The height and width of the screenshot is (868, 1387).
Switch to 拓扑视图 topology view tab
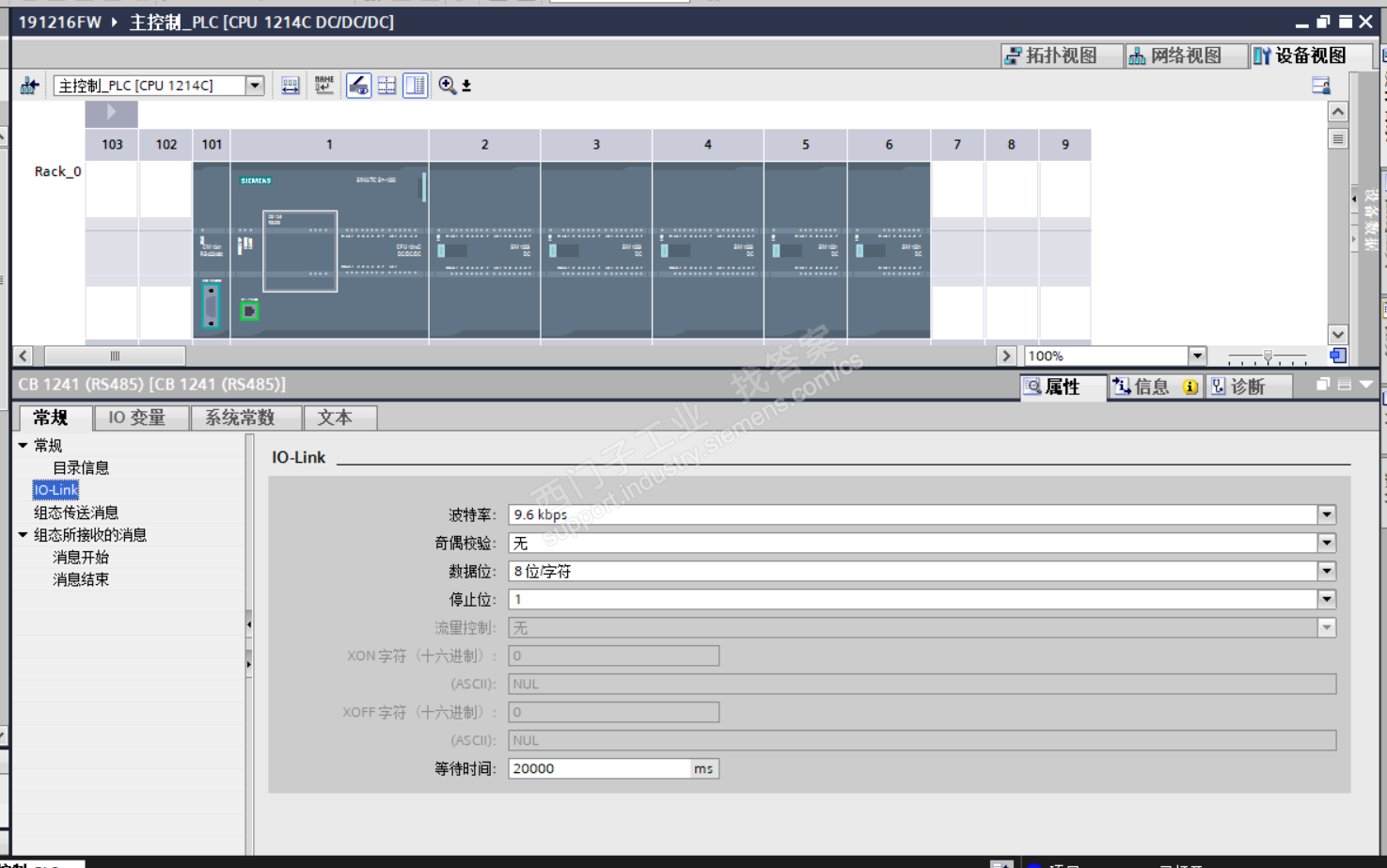pyautogui.click(x=1062, y=55)
